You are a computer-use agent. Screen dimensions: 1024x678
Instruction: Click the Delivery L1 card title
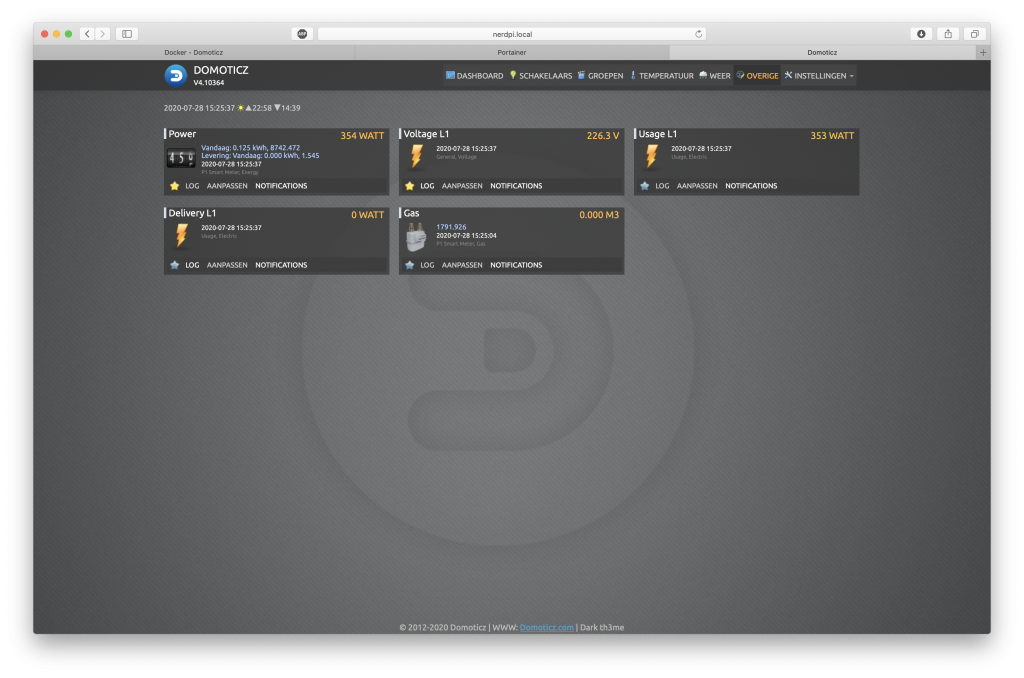[192, 213]
